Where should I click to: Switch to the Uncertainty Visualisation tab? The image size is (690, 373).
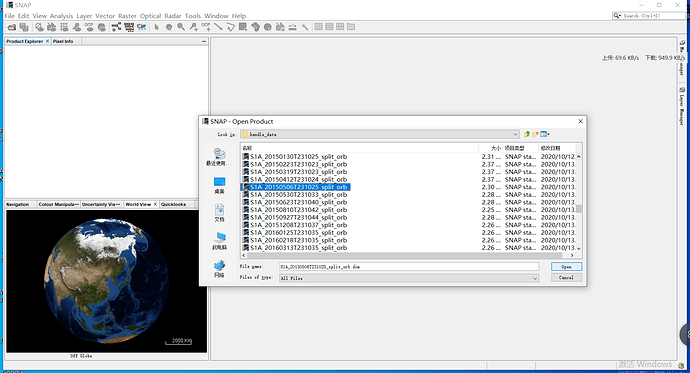point(101,205)
